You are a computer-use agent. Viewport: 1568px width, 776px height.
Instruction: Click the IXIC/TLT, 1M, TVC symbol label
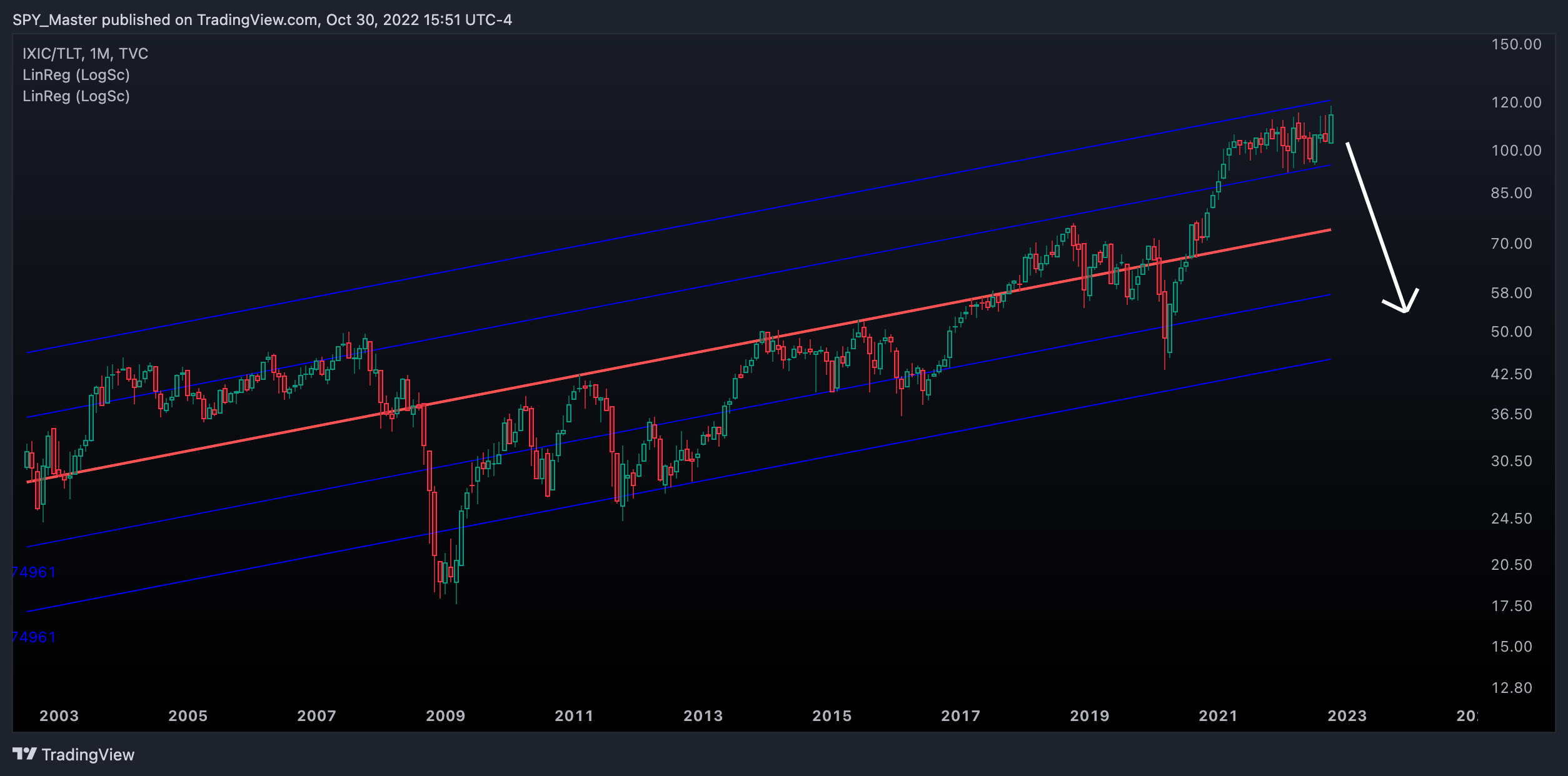[86, 54]
